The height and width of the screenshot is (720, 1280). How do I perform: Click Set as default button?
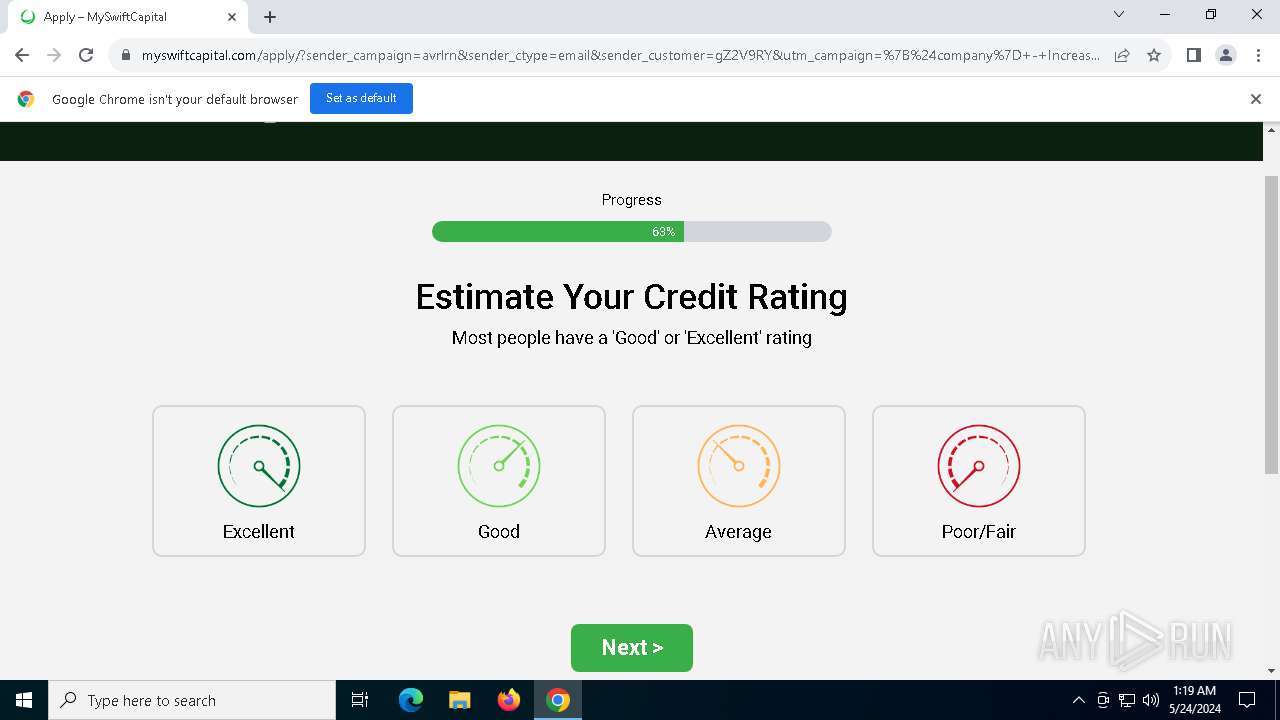coord(361,99)
